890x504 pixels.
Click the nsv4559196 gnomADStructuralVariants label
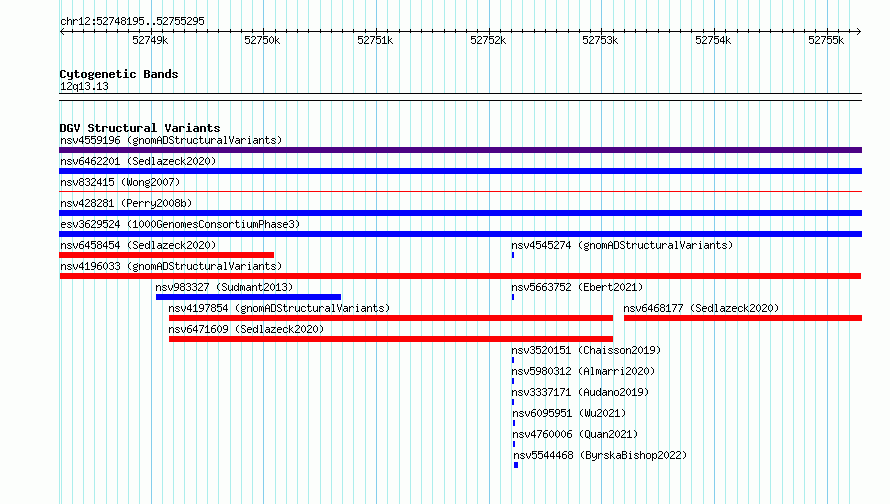pyautogui.click(x=171, y=140)
